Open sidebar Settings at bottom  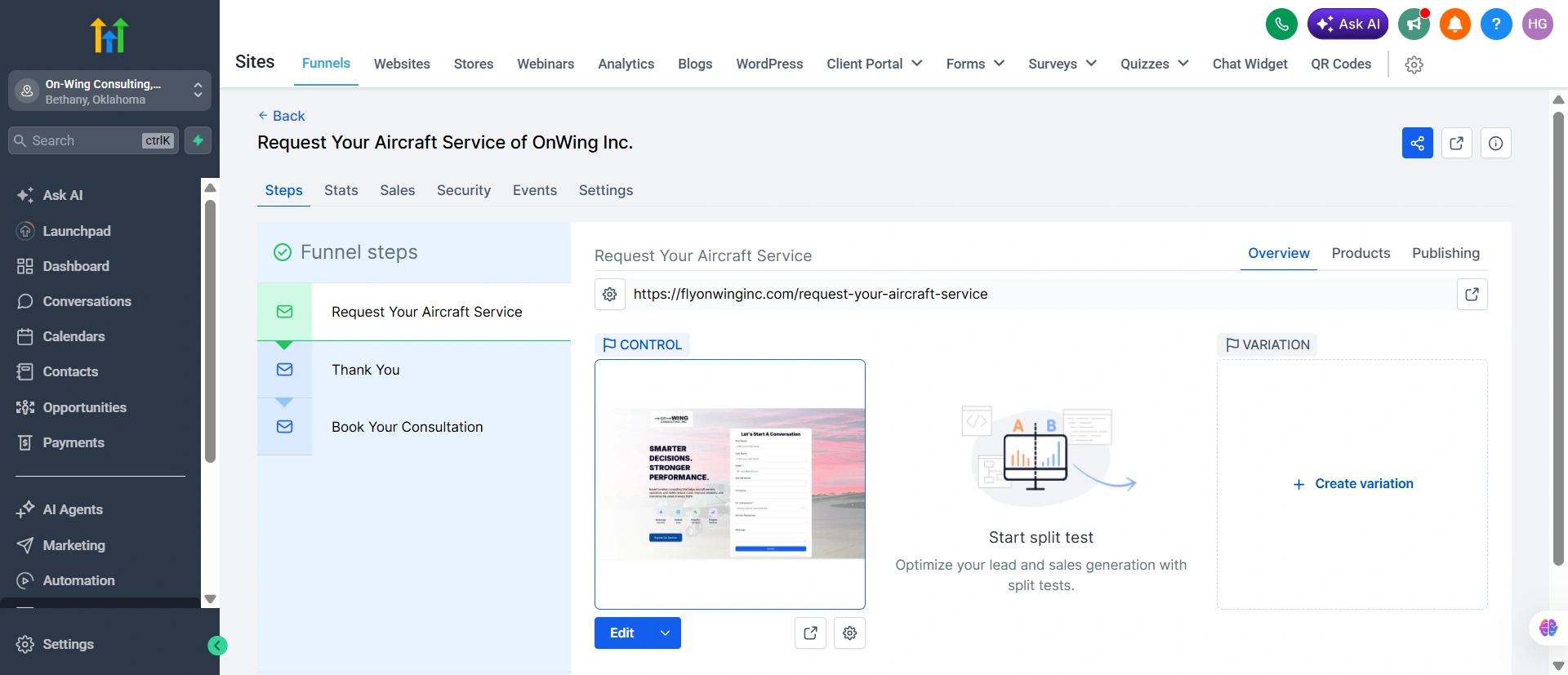tap(55, 644)
